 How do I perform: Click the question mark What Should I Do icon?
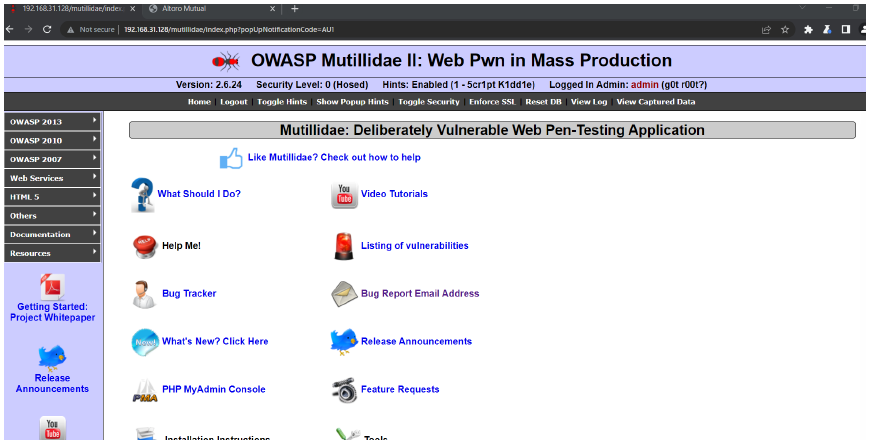point(143,195)
